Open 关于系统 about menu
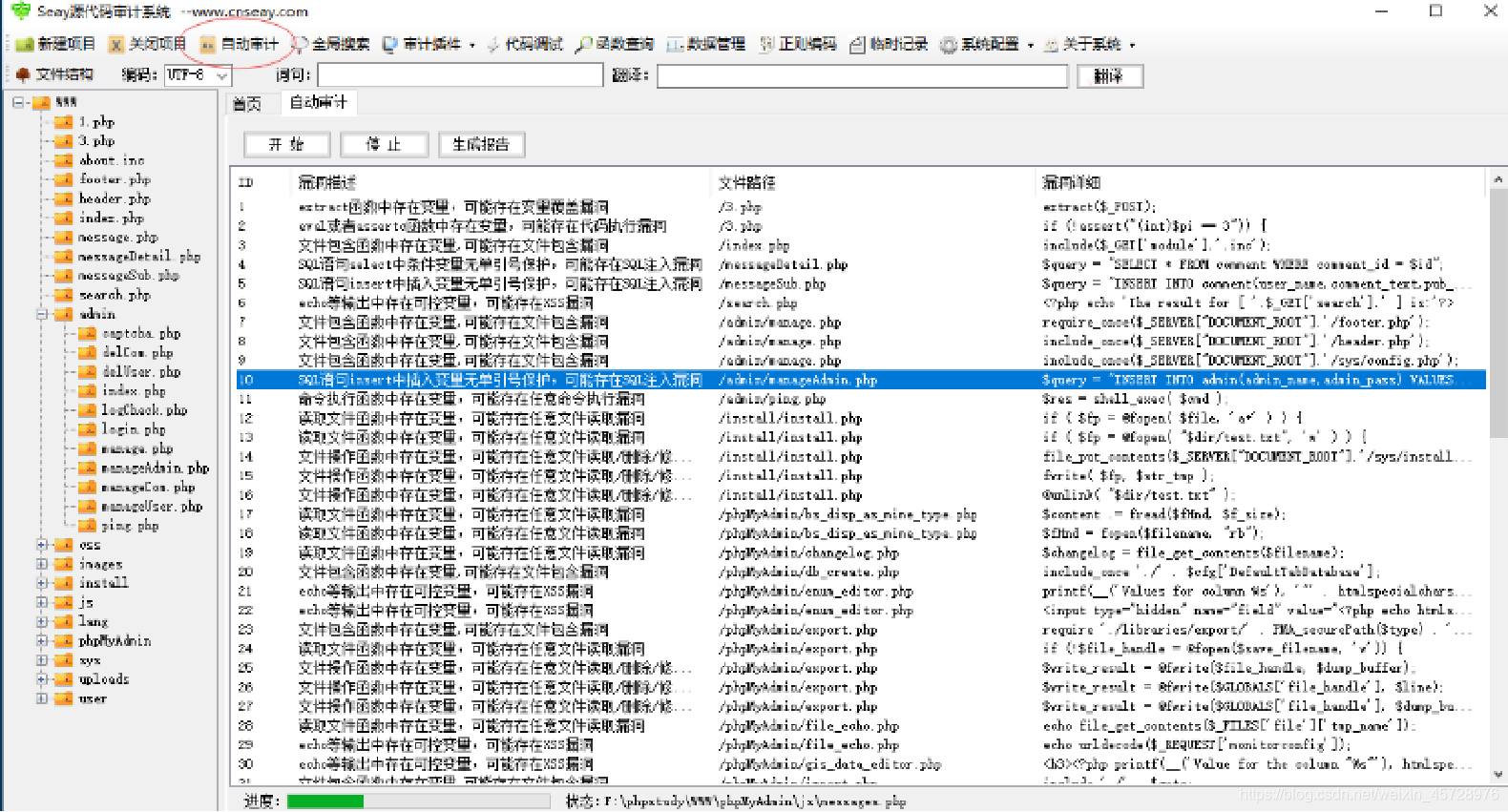This screenshot has height=812, width=1508. coord(1090,44)
